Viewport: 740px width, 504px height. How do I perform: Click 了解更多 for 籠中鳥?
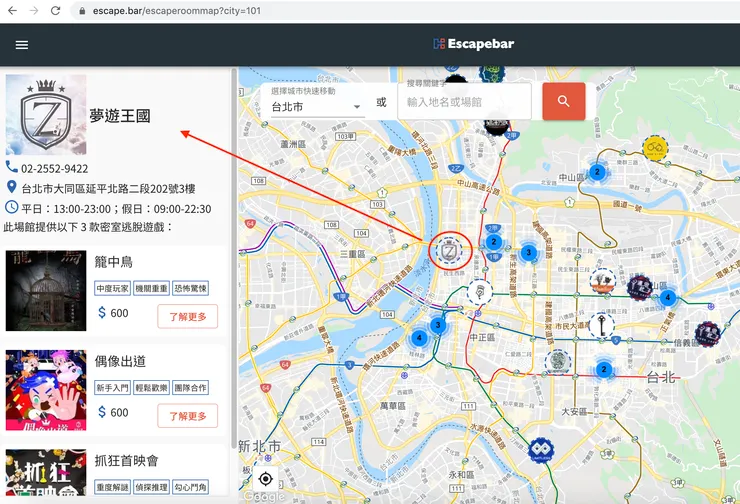pyautogui.click(x=188, y=316)
